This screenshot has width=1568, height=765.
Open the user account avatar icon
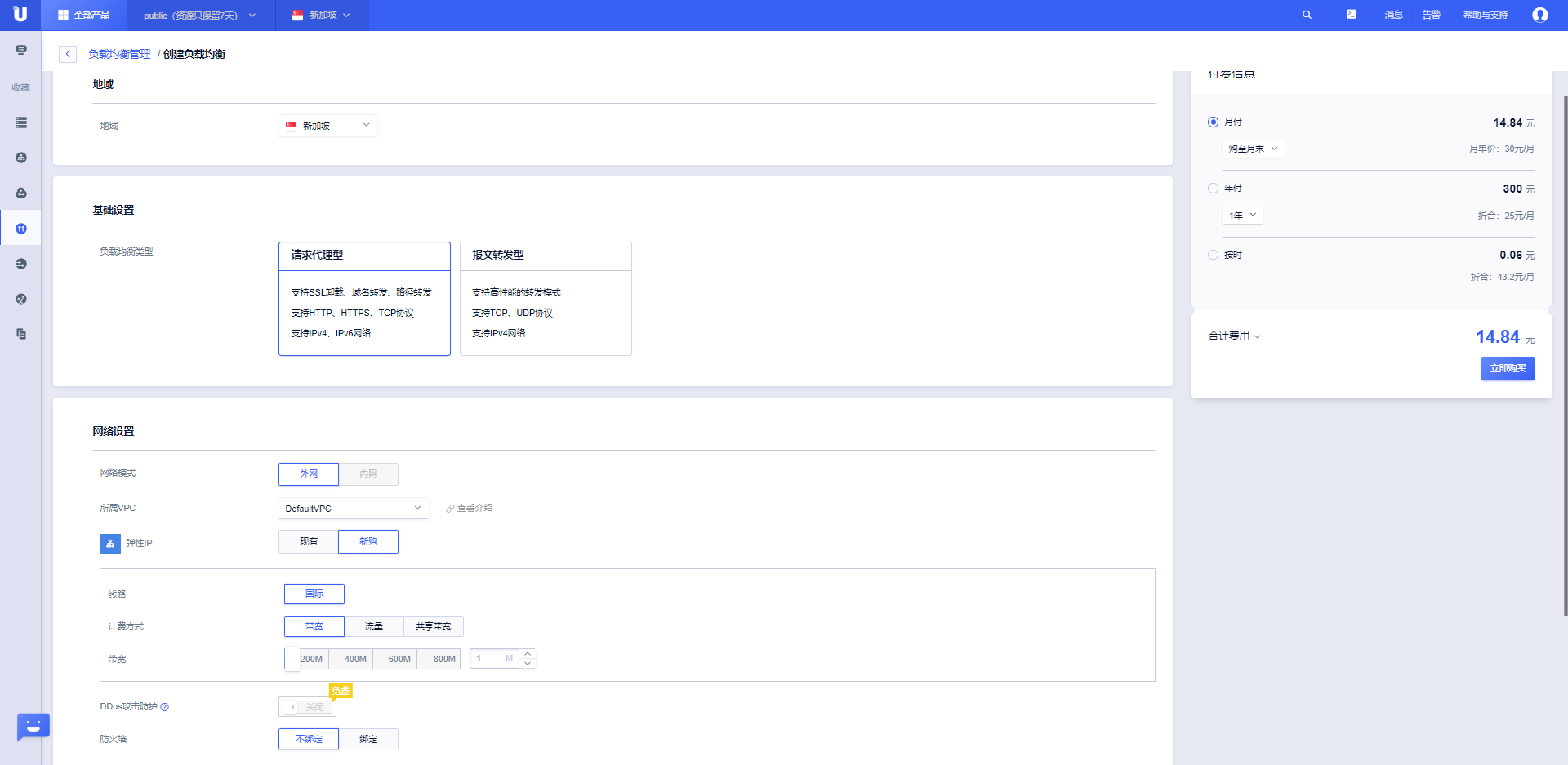click(1539, 15)
